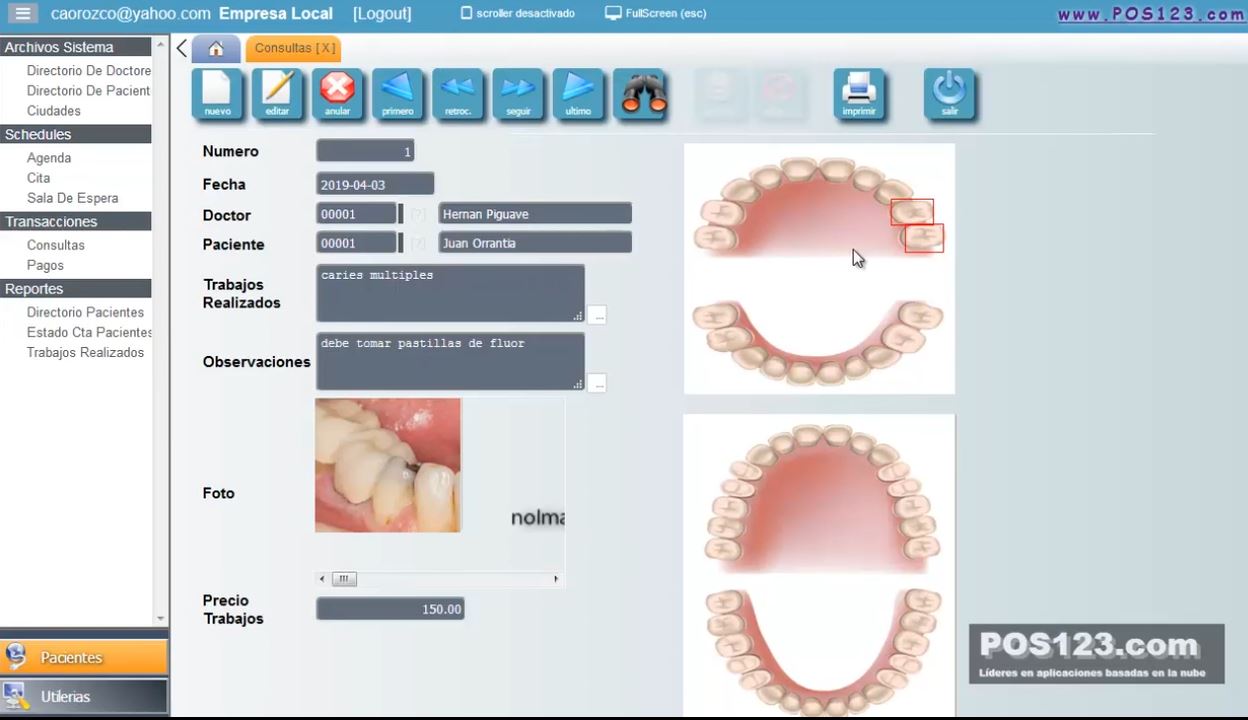Collapse the sidebar with the left chevron

181,48
